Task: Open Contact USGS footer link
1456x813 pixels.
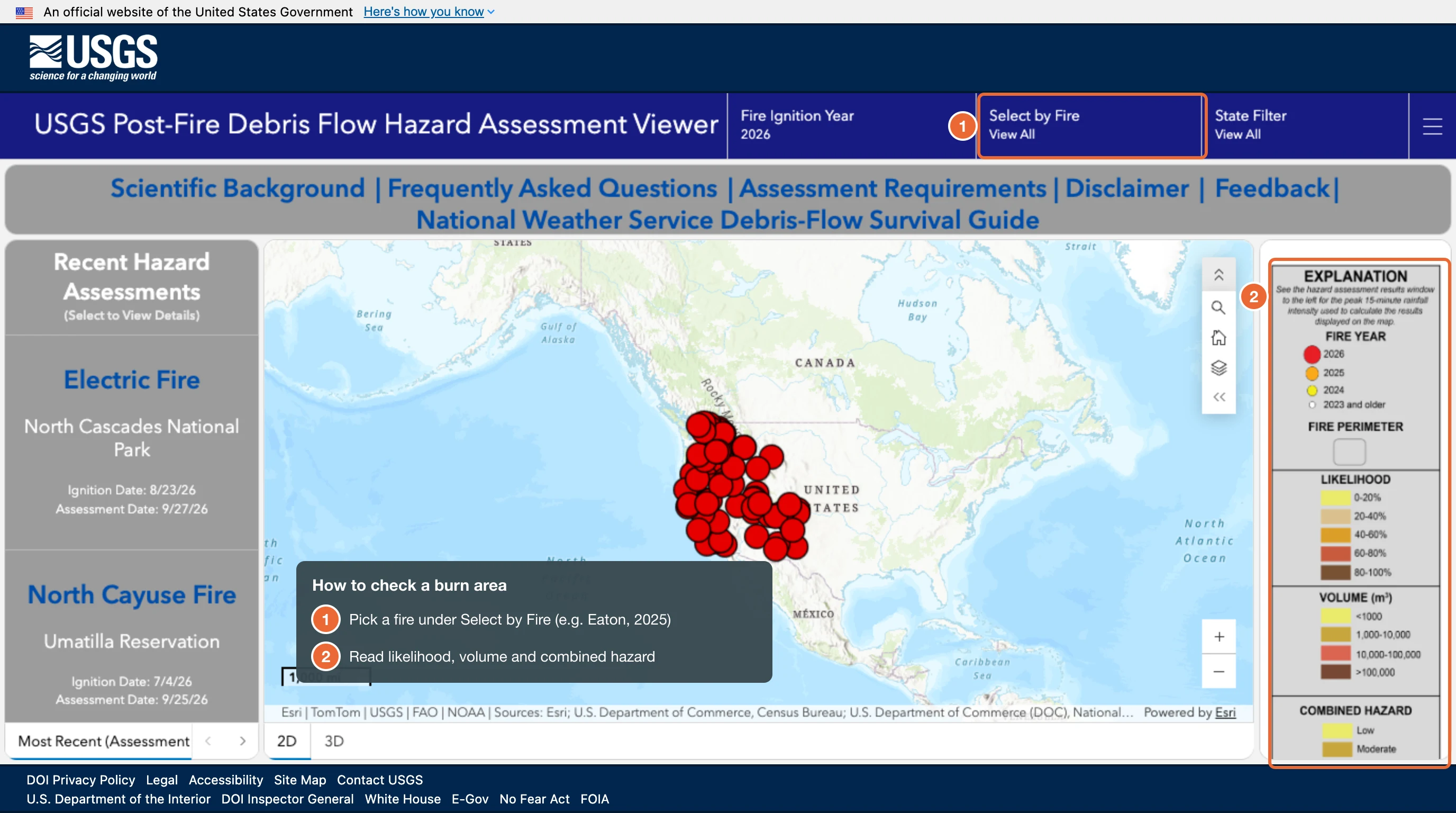Action: pyautogui.click(x=380, y=780)
